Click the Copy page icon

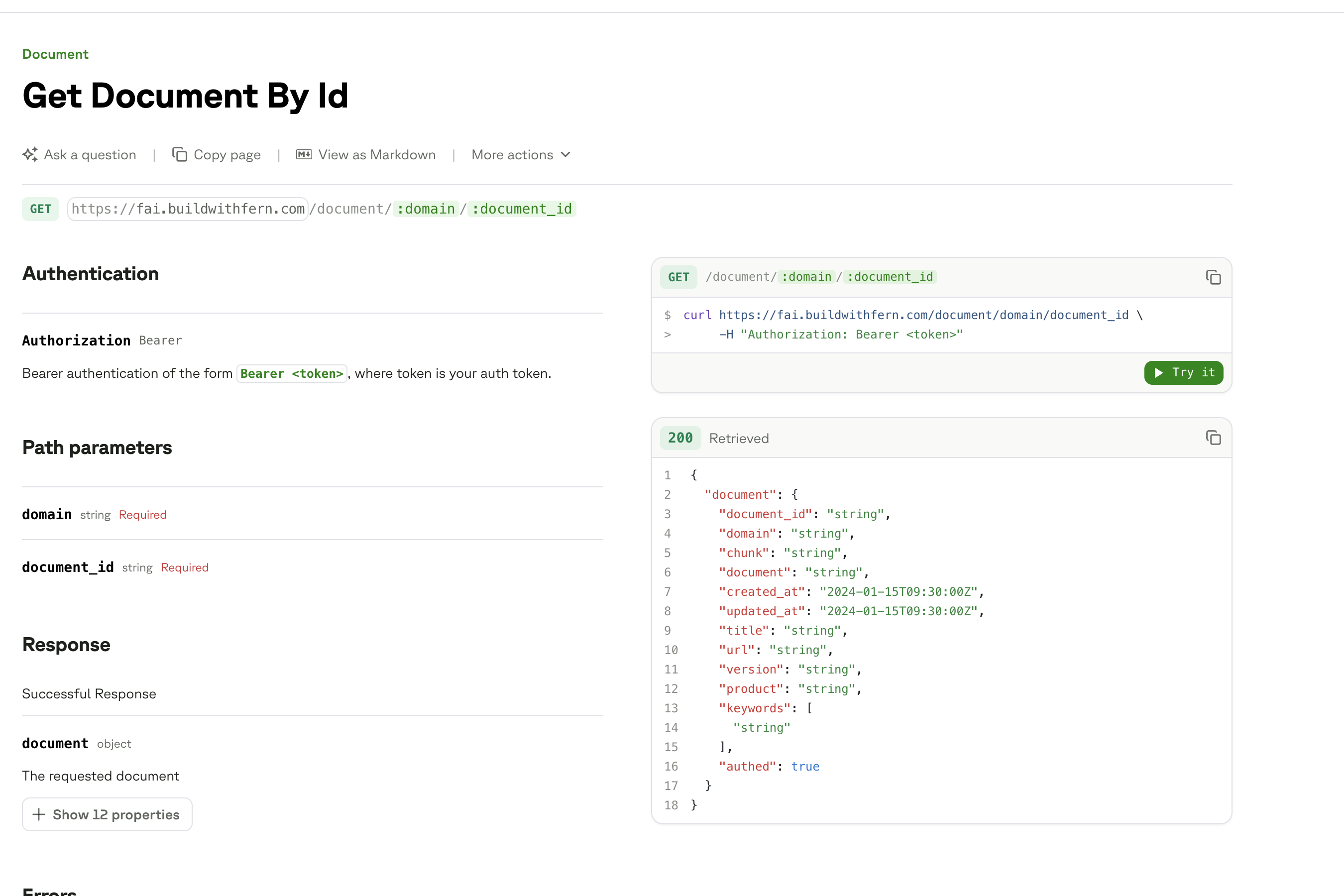pos(180,154)
